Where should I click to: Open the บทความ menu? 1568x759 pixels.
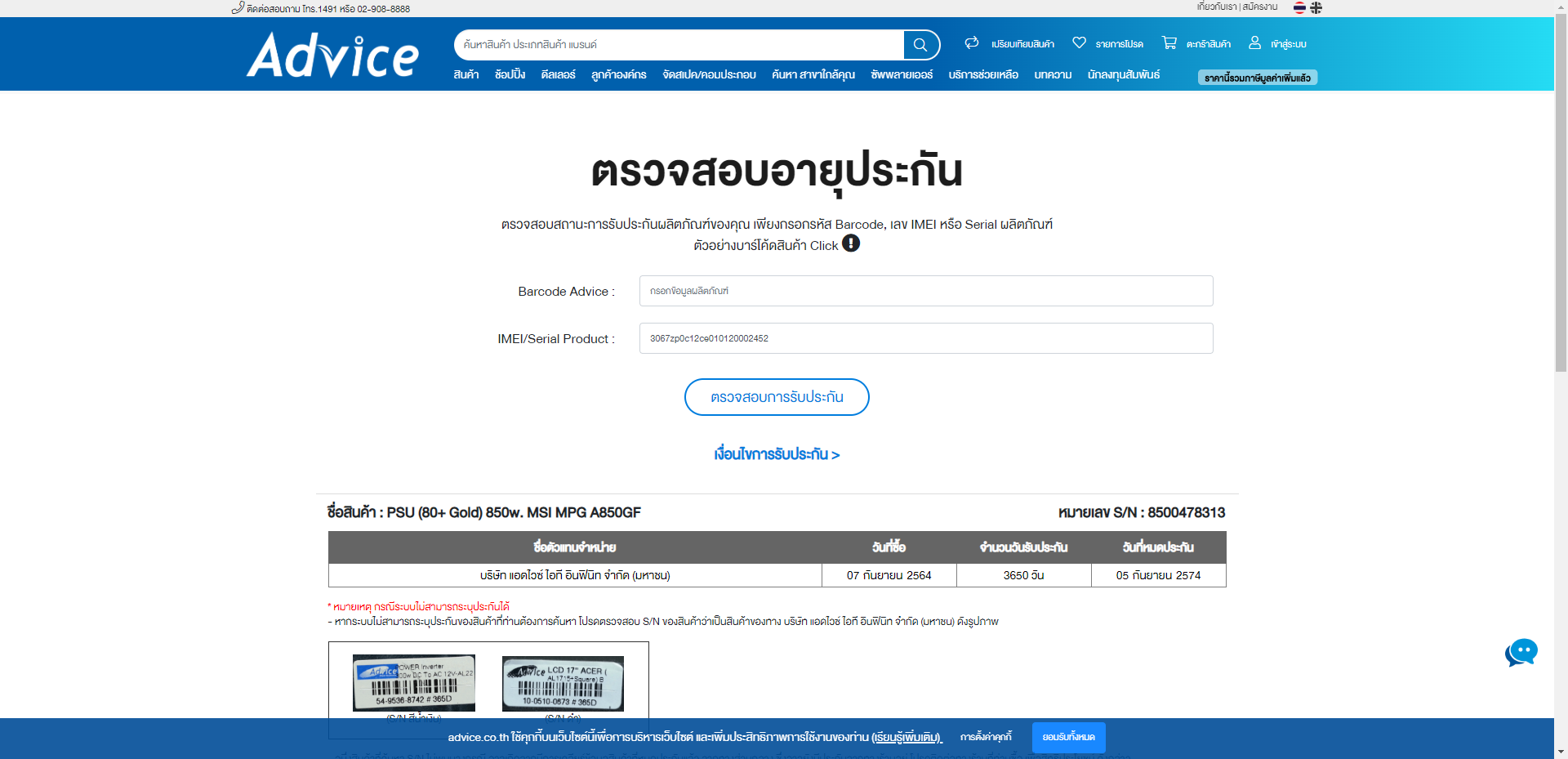click(1053, 74)
